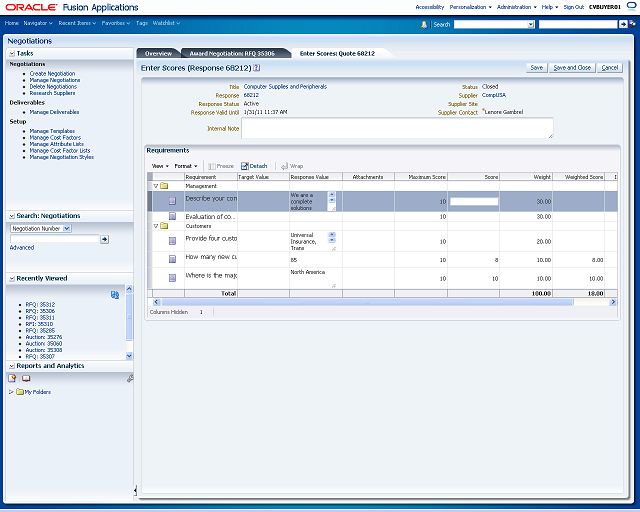This screenshot has height=512, width=640.
Task: Click the icon for 'Provide four custo' requirement
Action: [x=172, y=241]
